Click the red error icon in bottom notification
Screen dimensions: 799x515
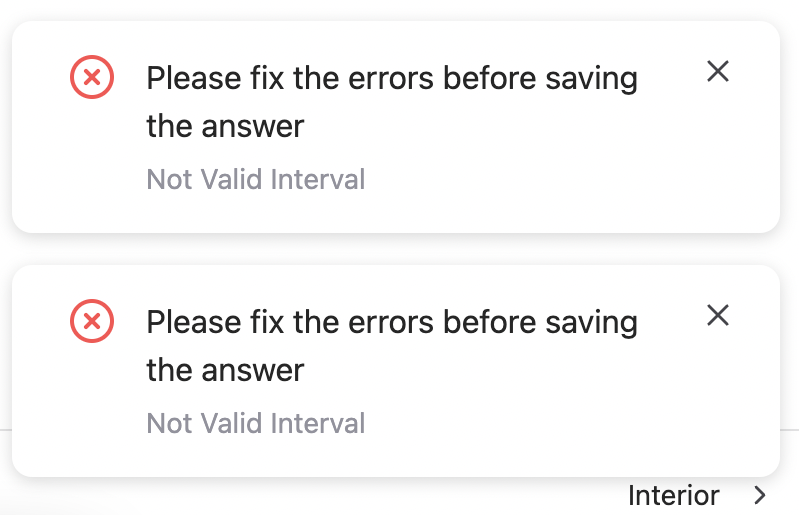pyautogui.click(x=92, y=321)
